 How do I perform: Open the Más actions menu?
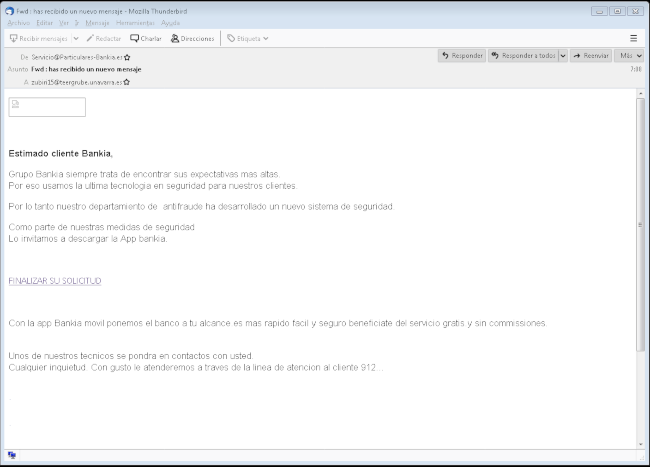click(629, 56)
